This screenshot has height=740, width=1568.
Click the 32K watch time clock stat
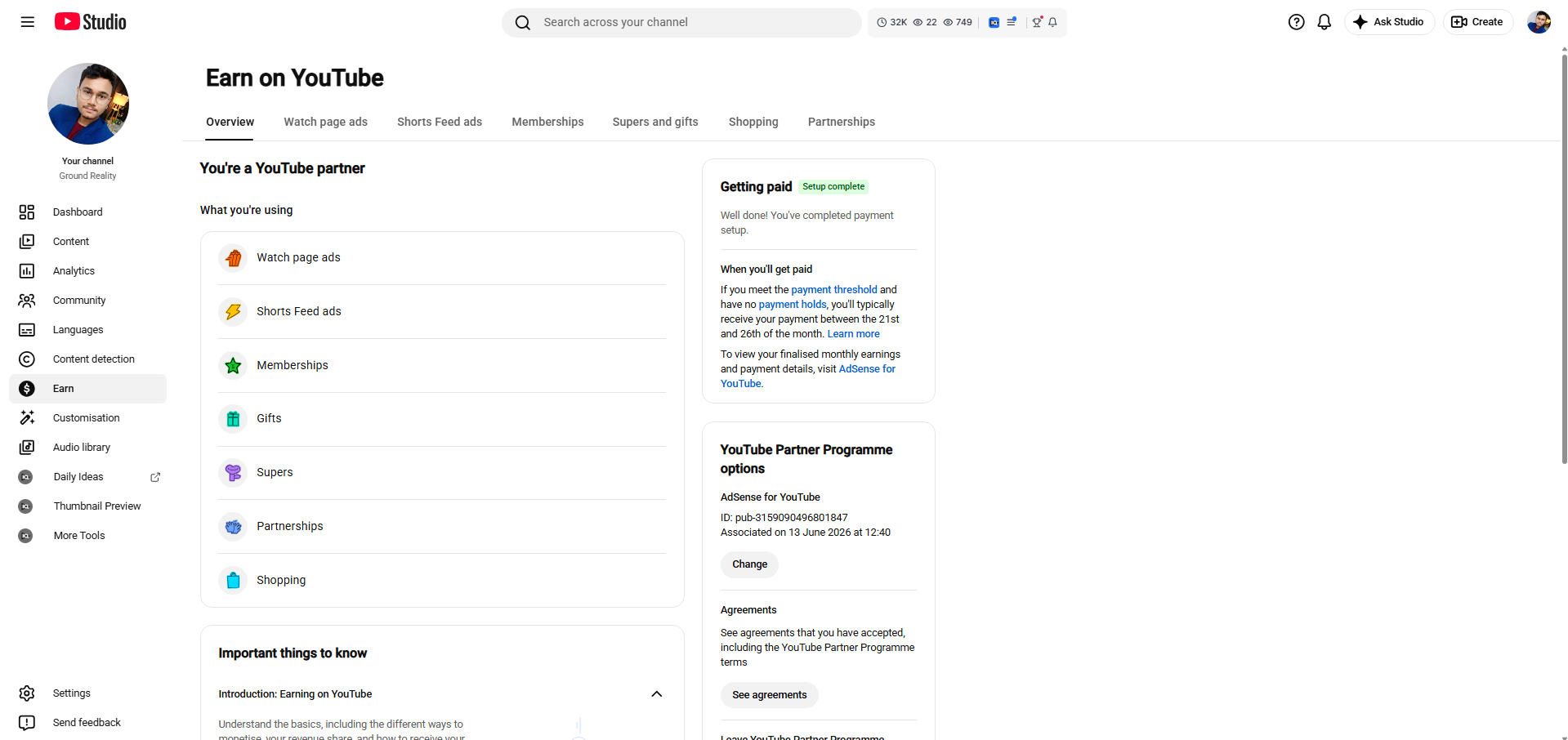(891, 22)
